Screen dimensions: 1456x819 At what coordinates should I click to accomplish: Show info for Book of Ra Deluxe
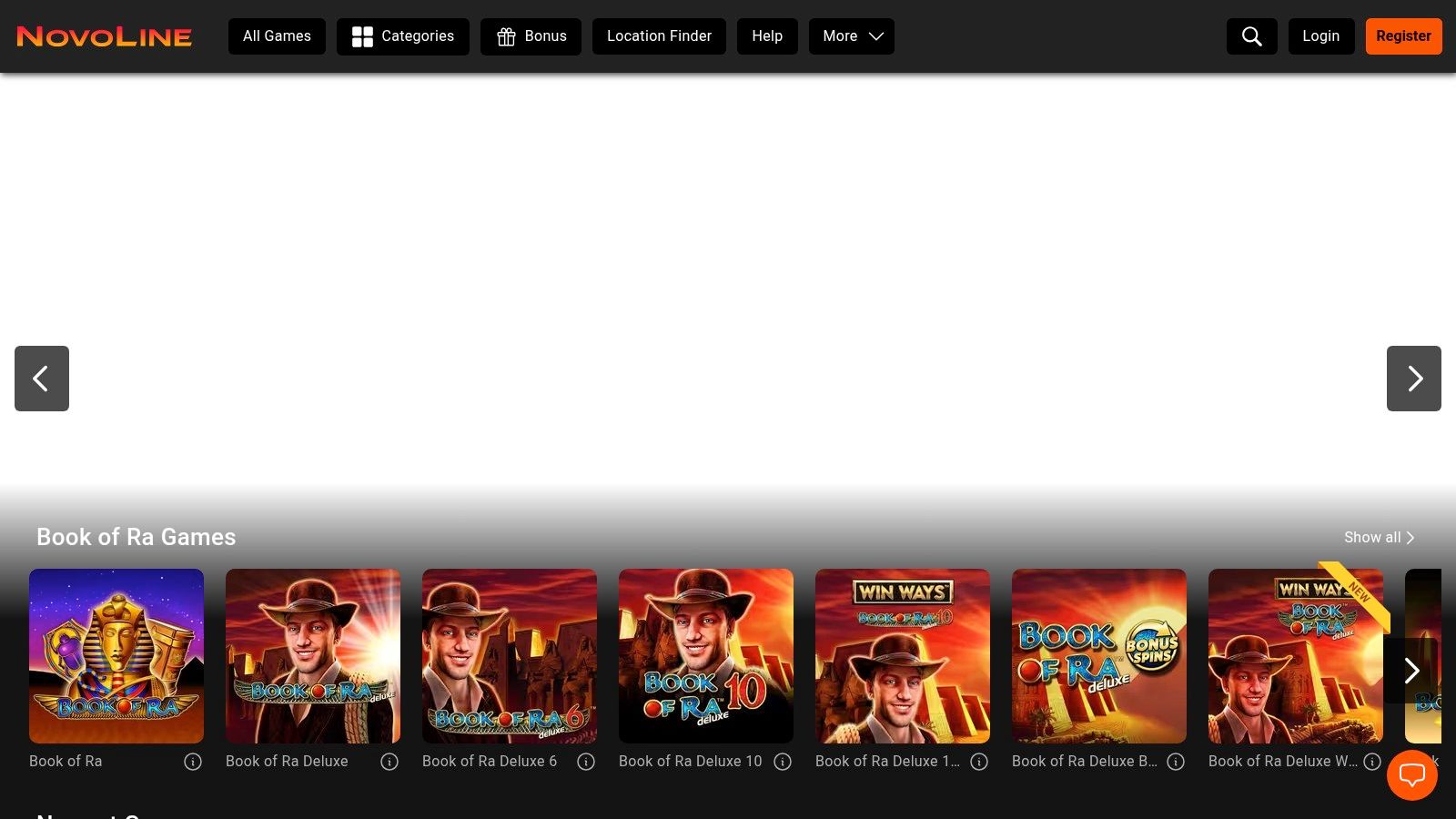[389, 762]
